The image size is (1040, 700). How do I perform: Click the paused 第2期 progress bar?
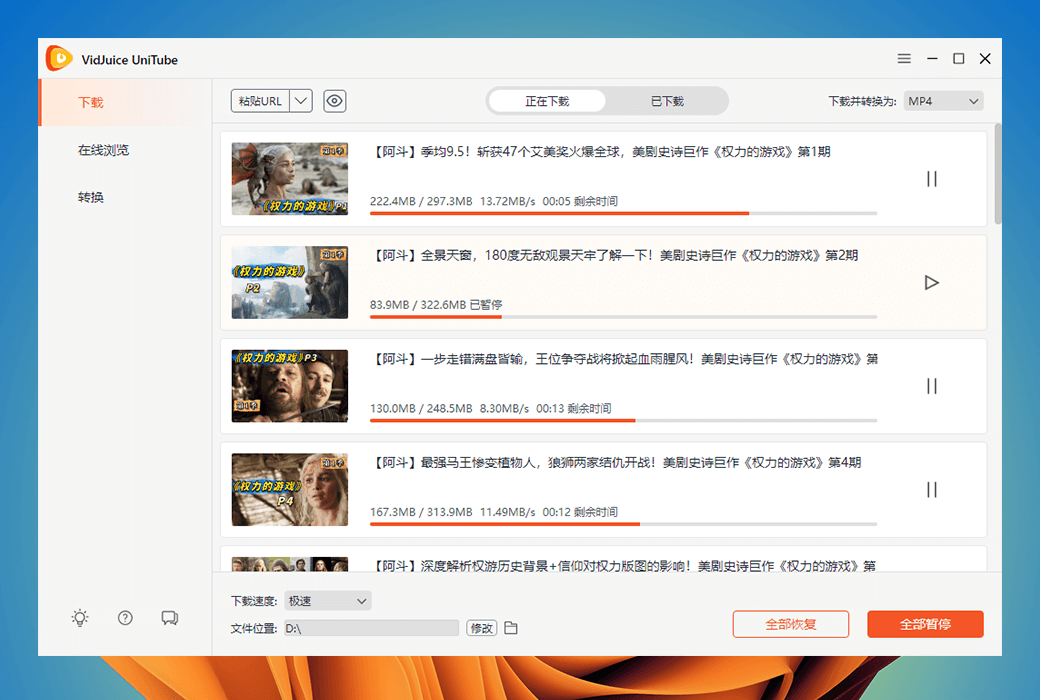623,317
